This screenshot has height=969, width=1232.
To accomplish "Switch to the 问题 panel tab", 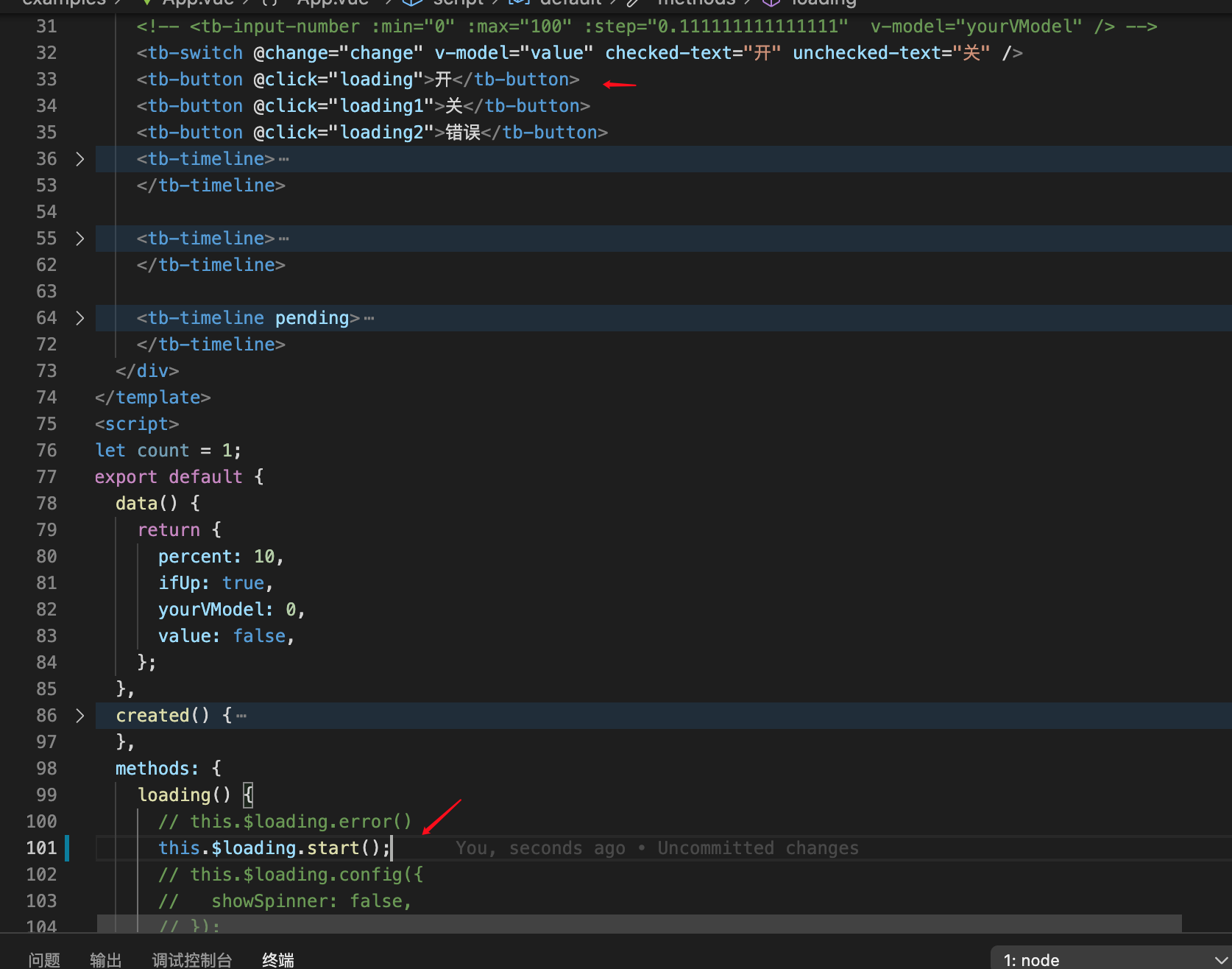I will pos(44,959).
